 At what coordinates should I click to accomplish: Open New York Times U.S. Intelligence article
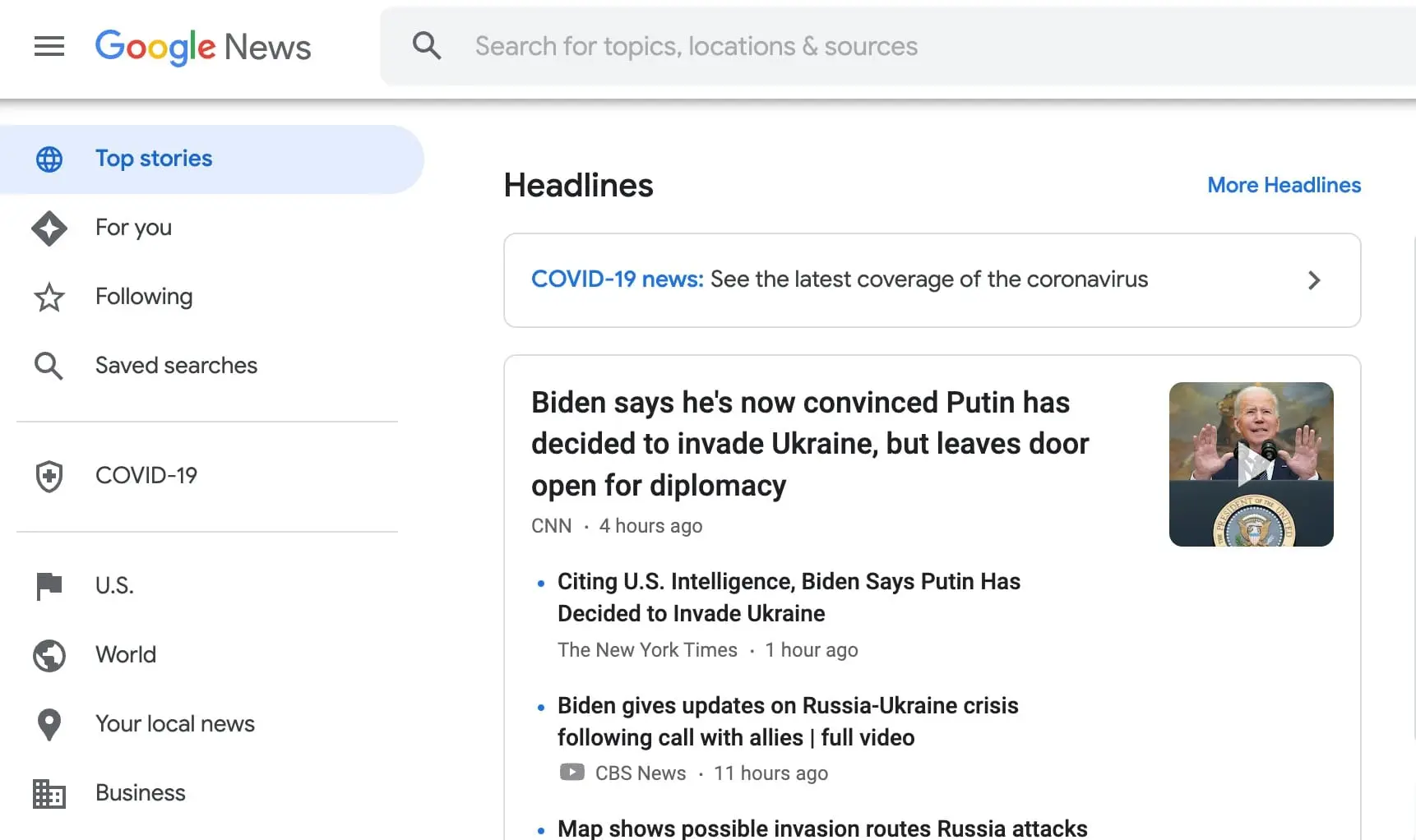788,598
